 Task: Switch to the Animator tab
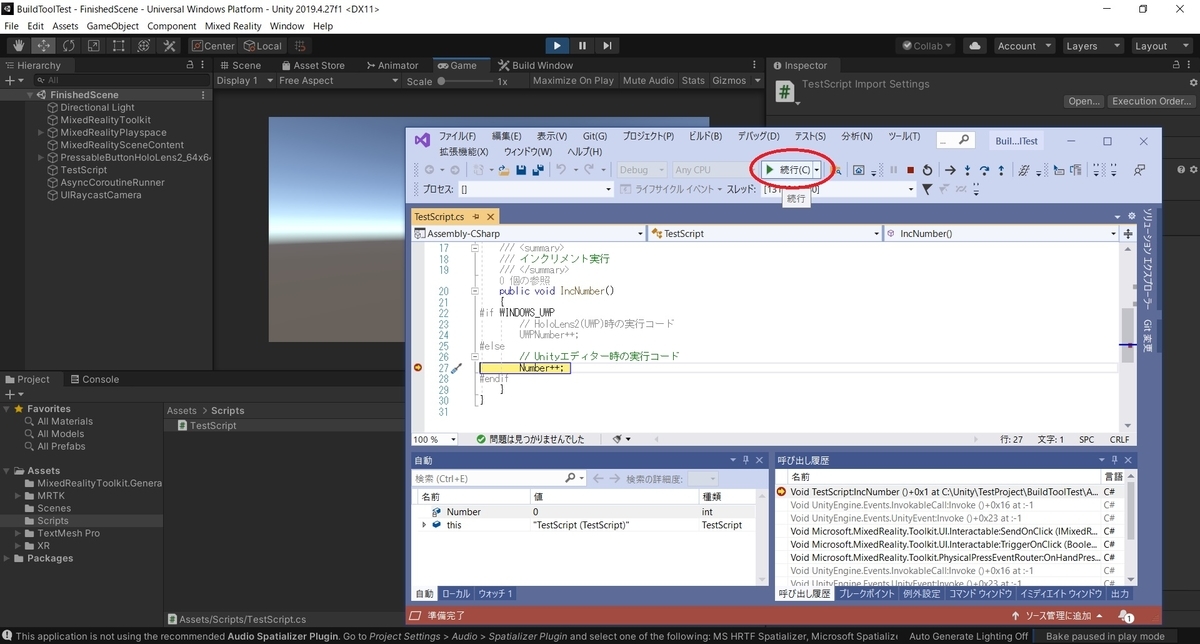pos(391,65)
